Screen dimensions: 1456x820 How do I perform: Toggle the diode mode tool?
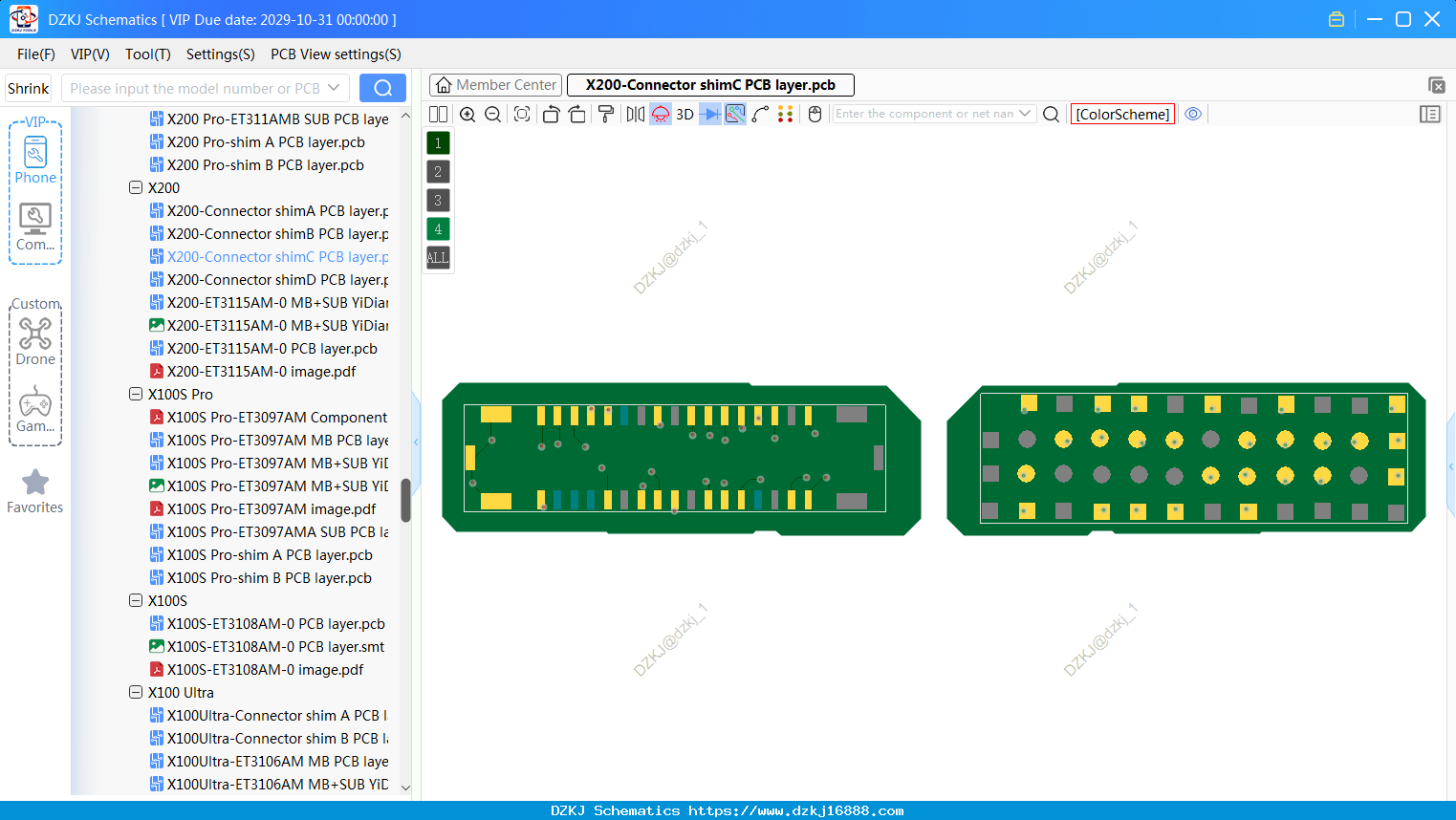point(710,115)
